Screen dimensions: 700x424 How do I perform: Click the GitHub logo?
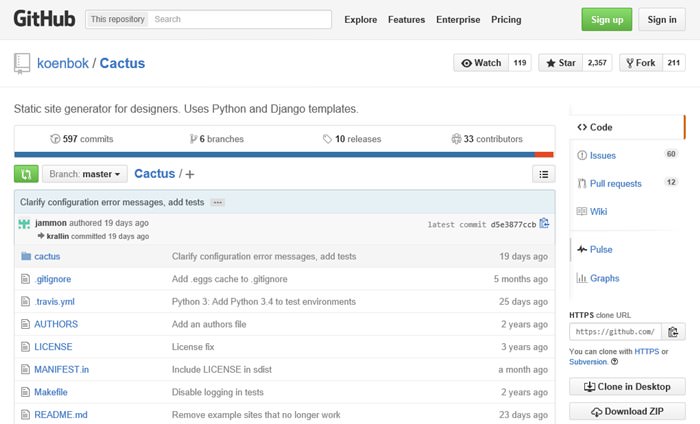(44, 19)
